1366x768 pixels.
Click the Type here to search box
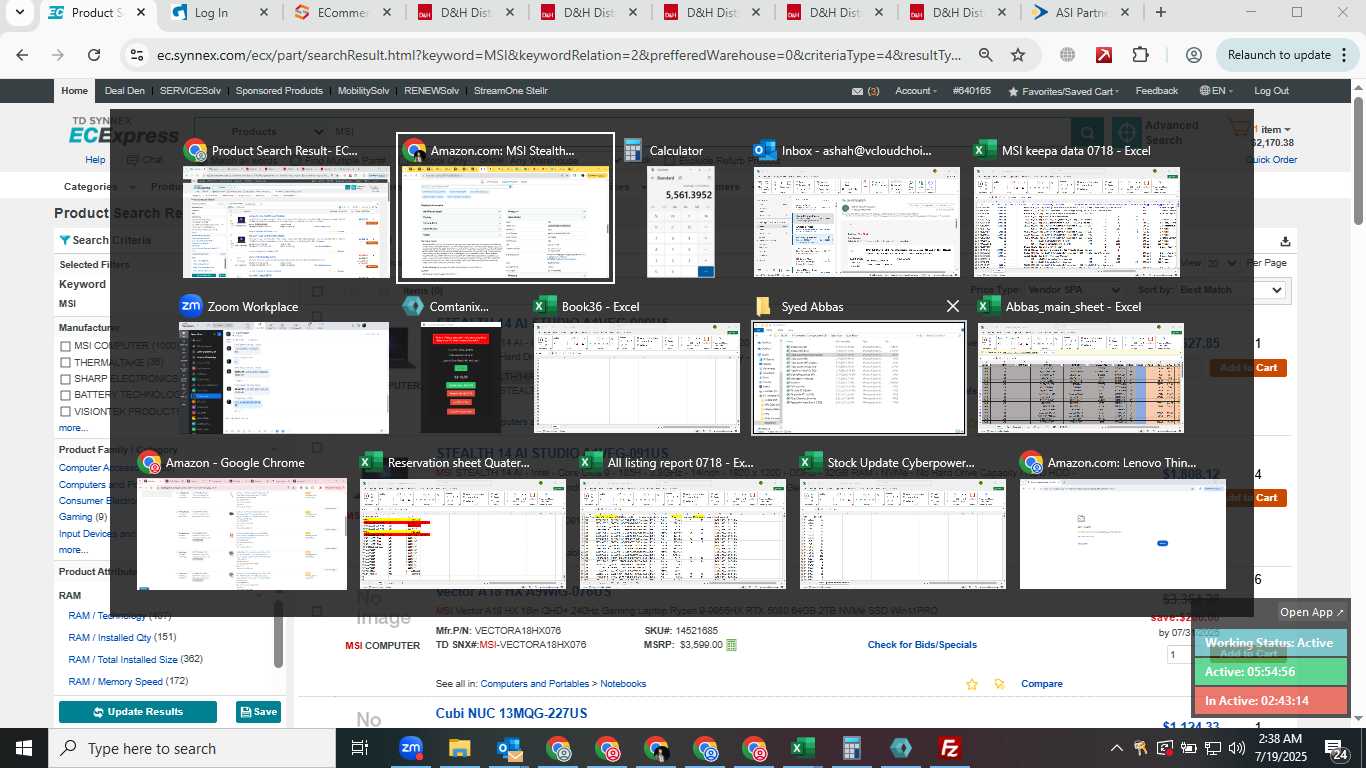(x=192, y=748)
